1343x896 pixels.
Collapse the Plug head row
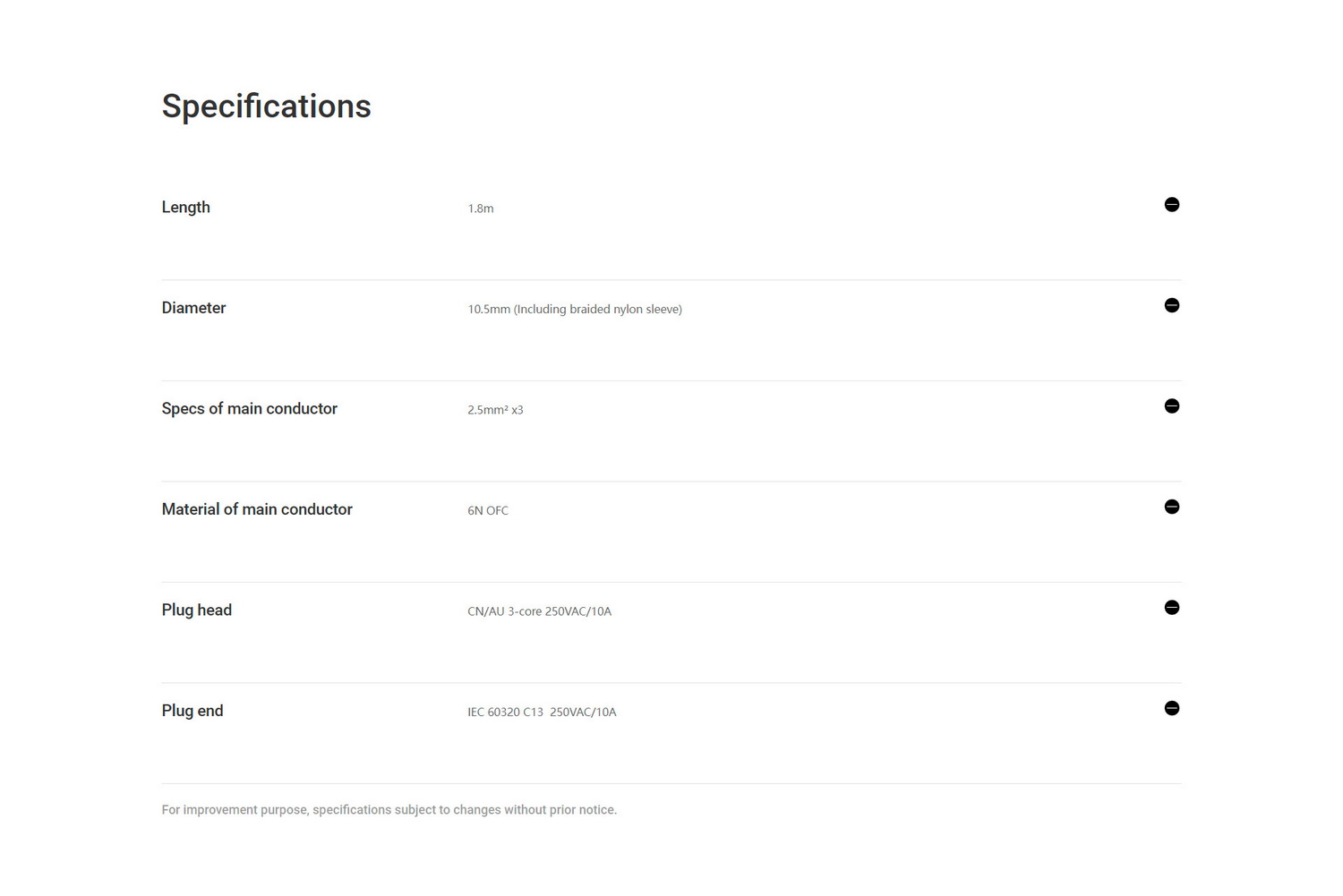(x=1171, y=608)
